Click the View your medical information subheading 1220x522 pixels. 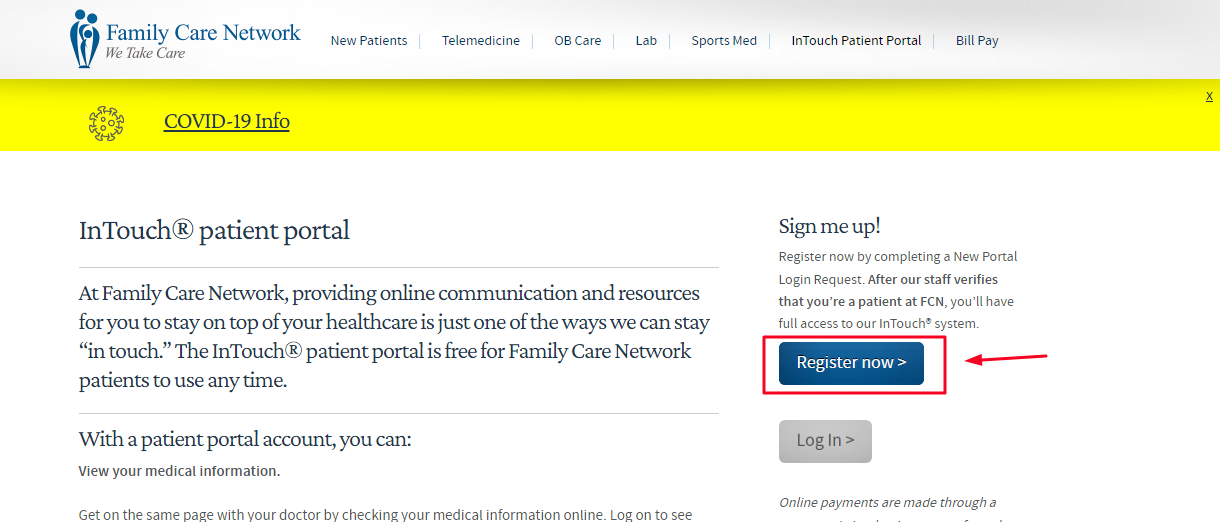179,471
